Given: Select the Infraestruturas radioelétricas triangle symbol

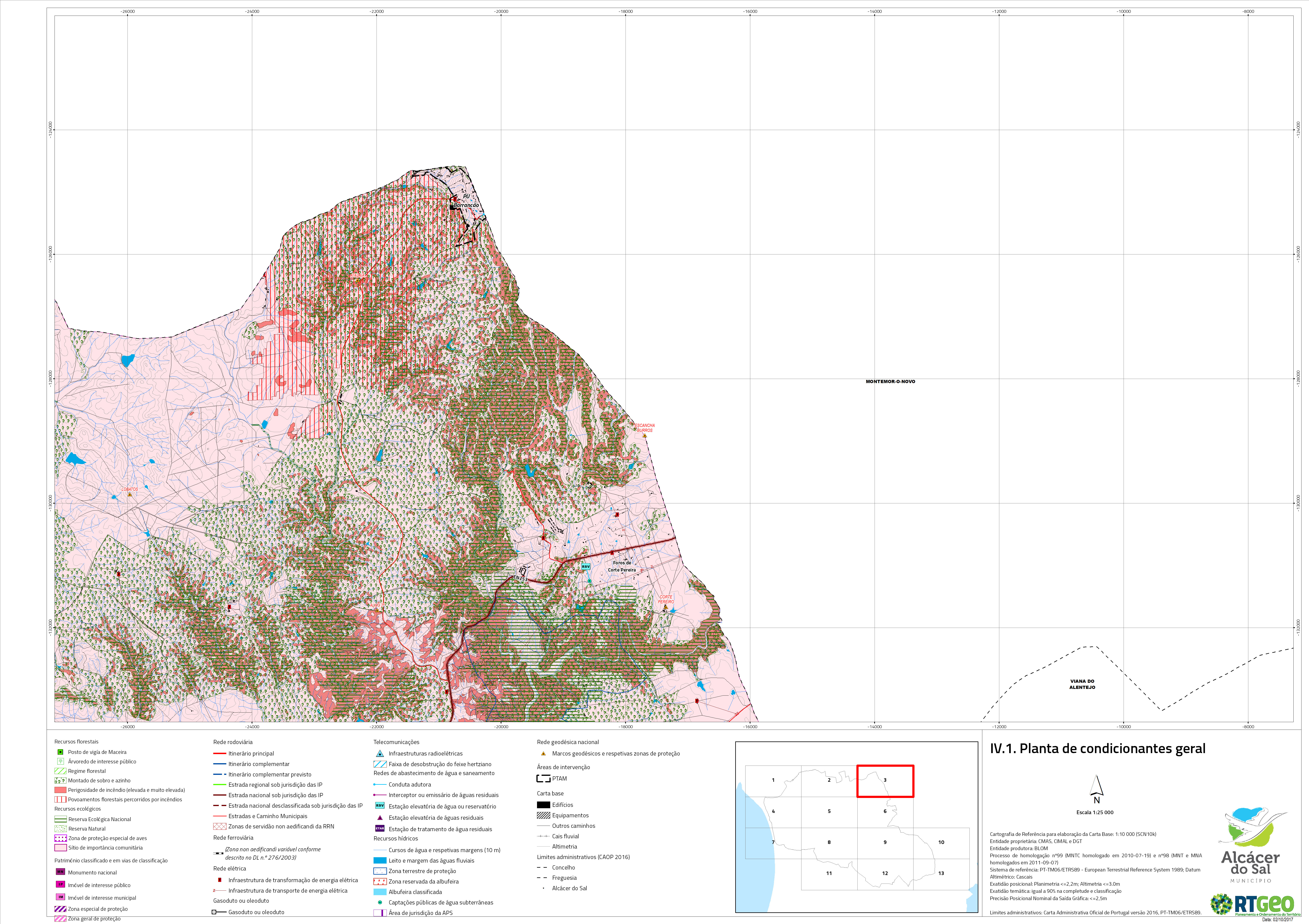Looking at the screenshot, I should [x=380, y=754].
